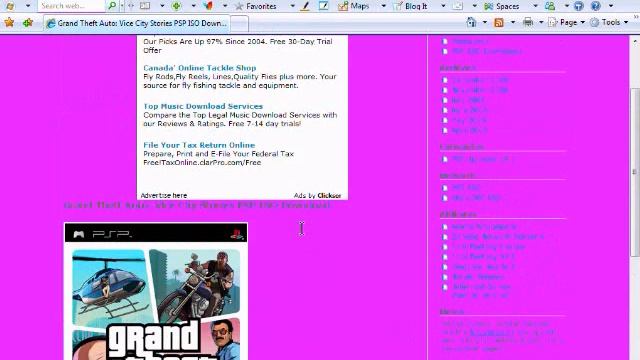Open the Spaces toolbar button
This screenshot has height=360, width=640.
pyautogui.click(x=502, y=6)
